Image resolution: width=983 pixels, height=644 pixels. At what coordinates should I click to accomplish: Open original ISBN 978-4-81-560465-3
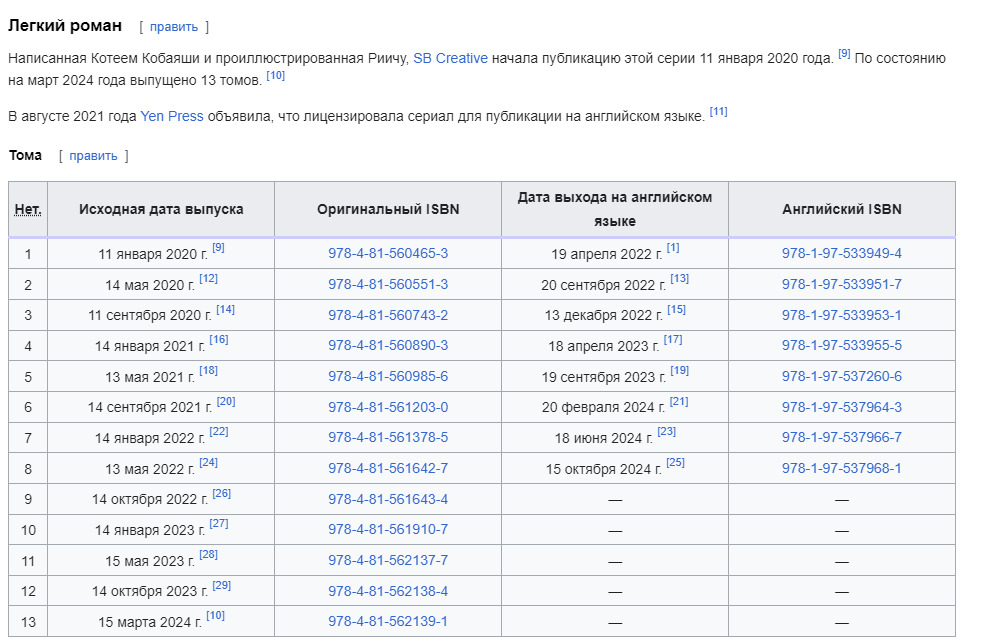[388, 254]
